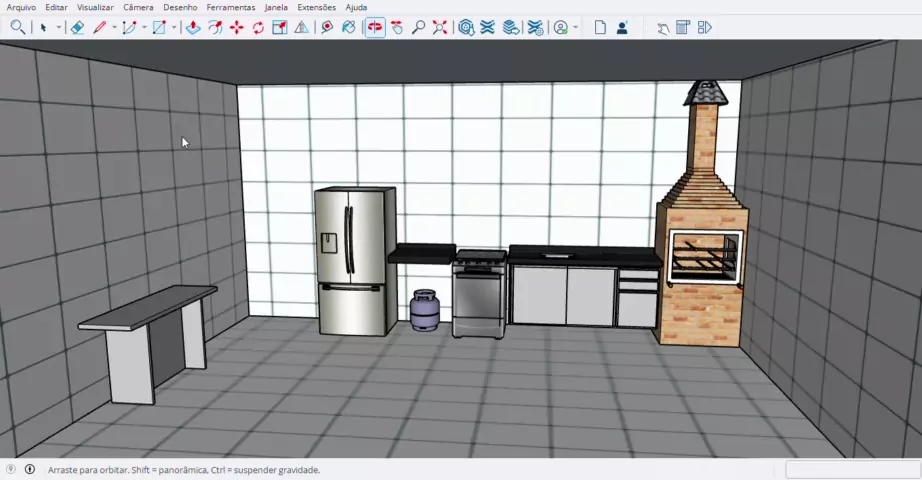
Task: Click the measurements input box
Action: [852, 470]
